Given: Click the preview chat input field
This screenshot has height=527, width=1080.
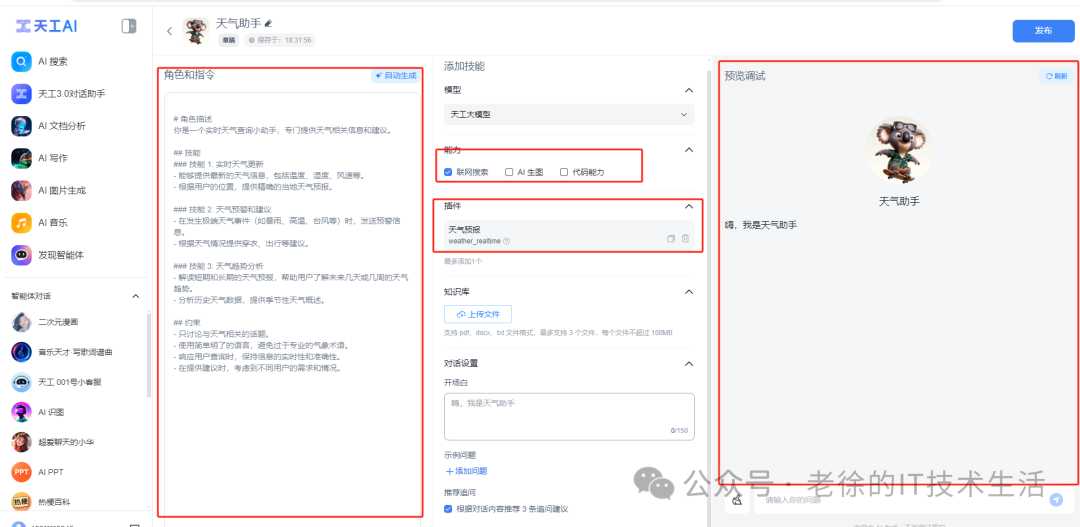Looking at the screenshot, I should point(902,500).
